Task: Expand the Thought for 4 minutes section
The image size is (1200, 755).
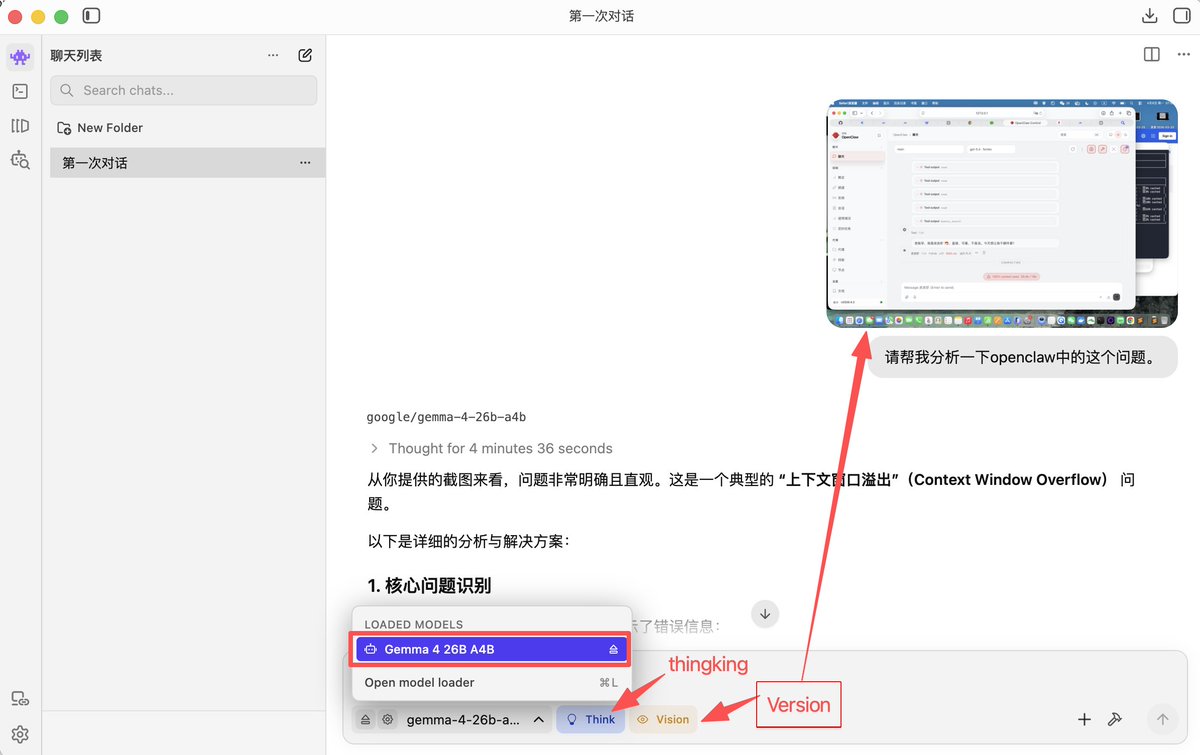Action: [490, 448]
